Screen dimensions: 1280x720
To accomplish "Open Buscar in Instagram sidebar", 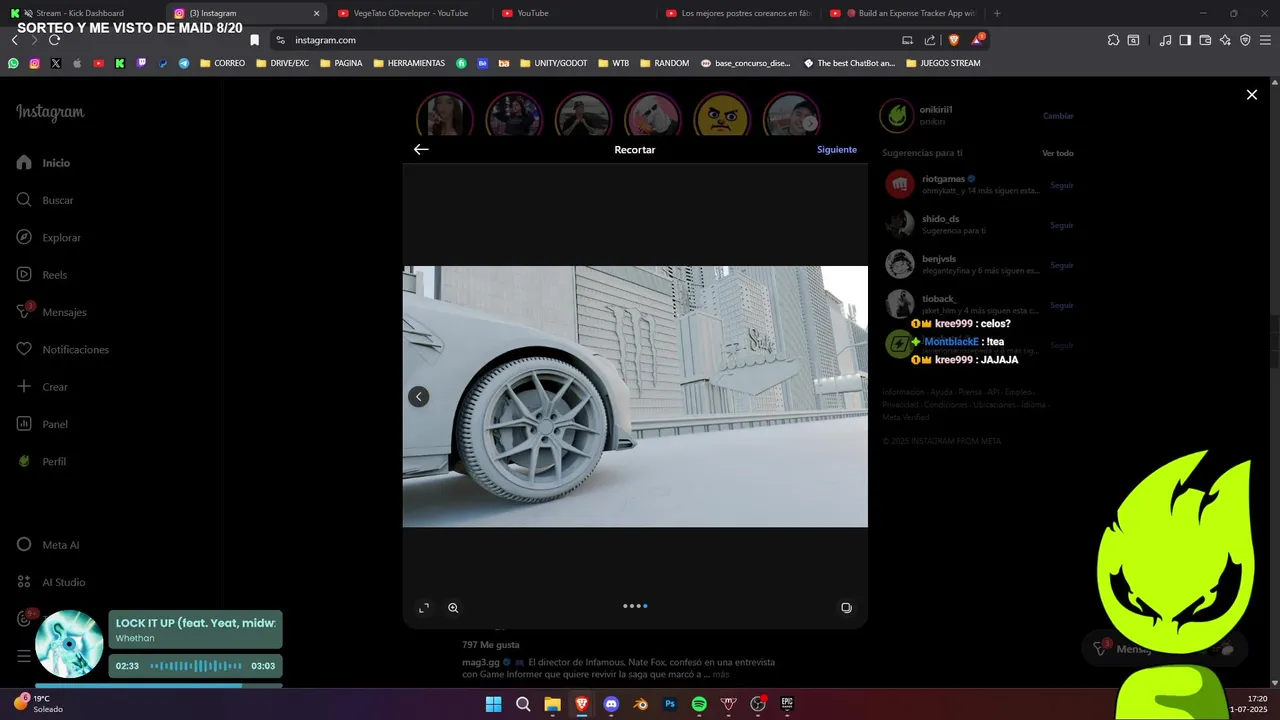I will click(x=46, y=200).
